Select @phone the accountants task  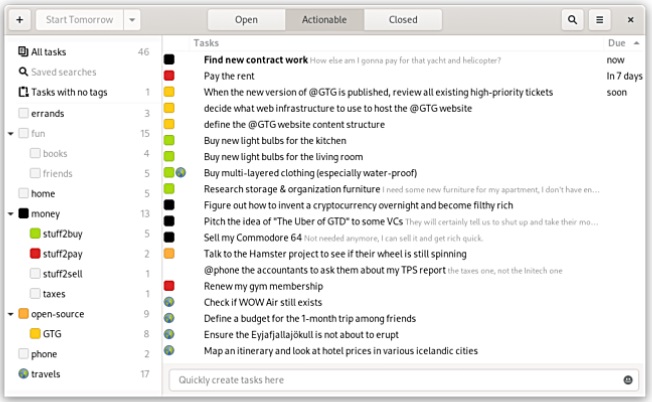coord(403,269)
